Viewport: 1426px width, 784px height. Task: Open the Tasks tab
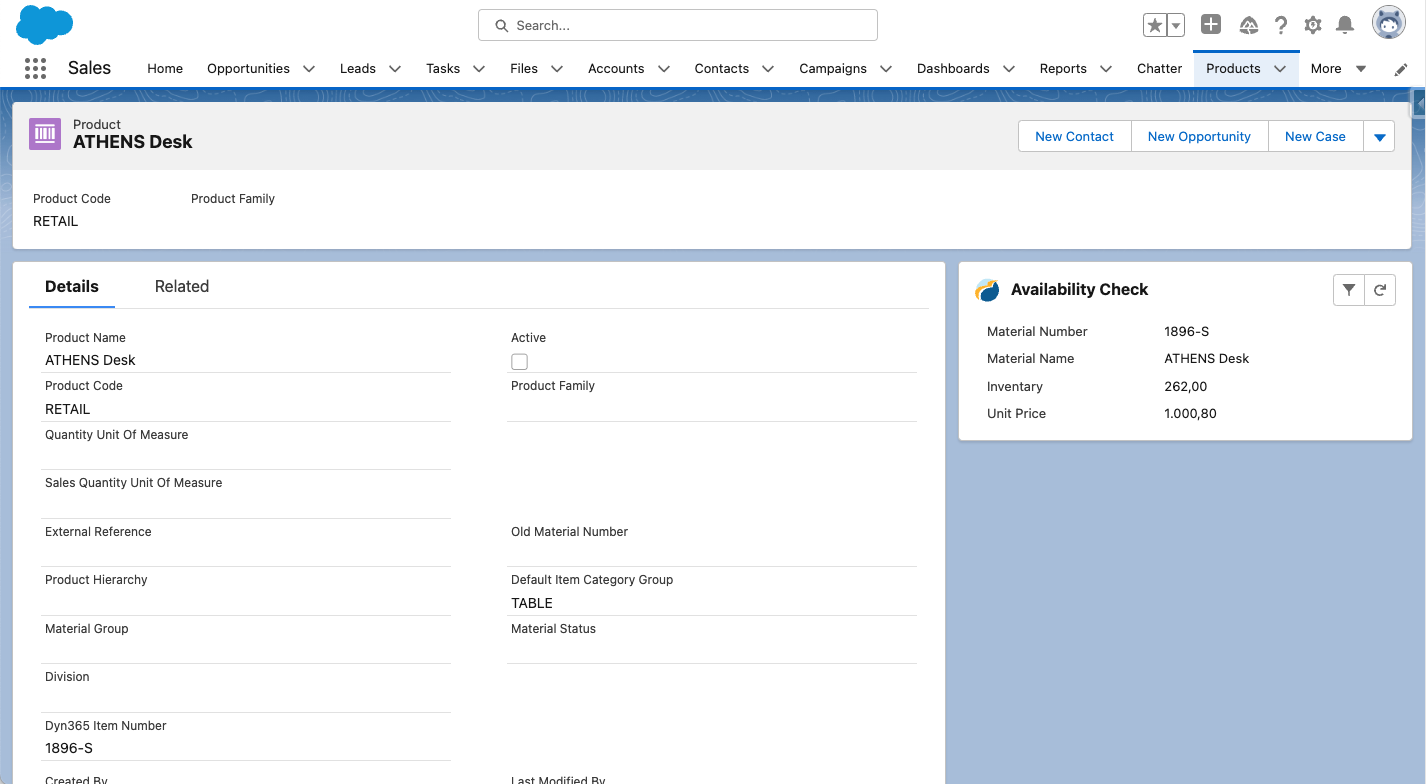click(x=443, y=69)
